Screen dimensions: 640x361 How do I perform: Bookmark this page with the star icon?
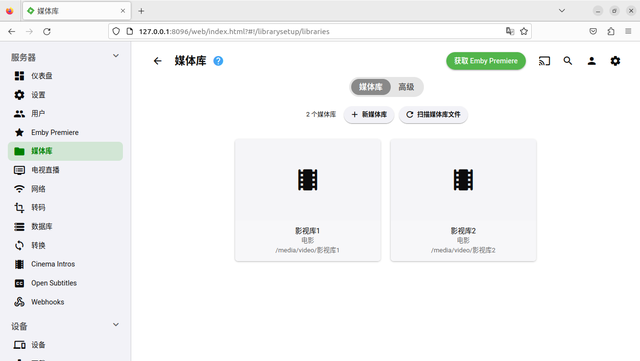click(x=524, y=31)
